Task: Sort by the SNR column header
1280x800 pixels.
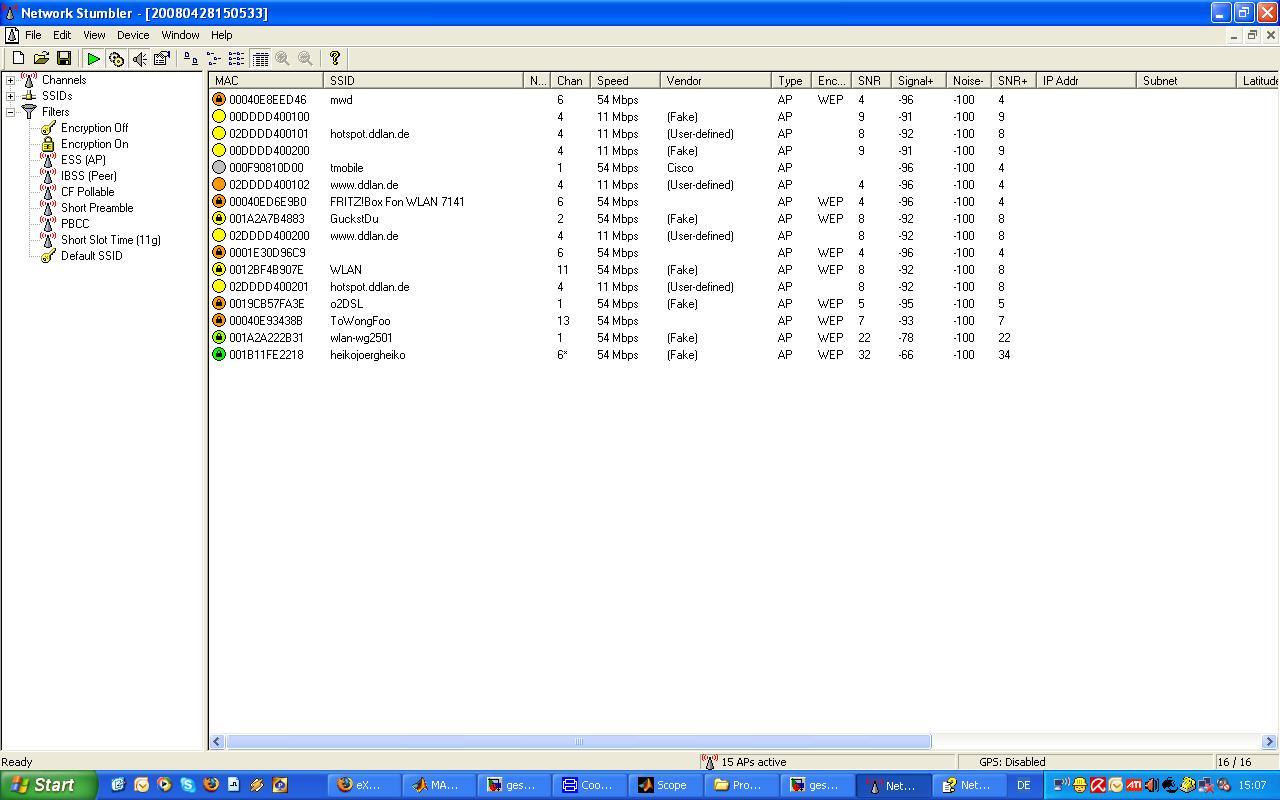Action: 871,81
